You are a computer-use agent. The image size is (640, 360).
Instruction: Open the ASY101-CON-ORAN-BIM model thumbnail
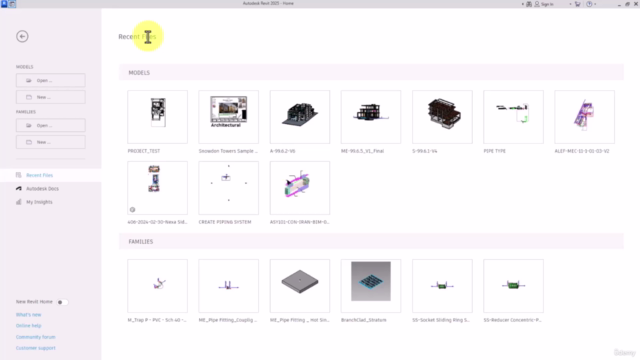coord(300,188)
